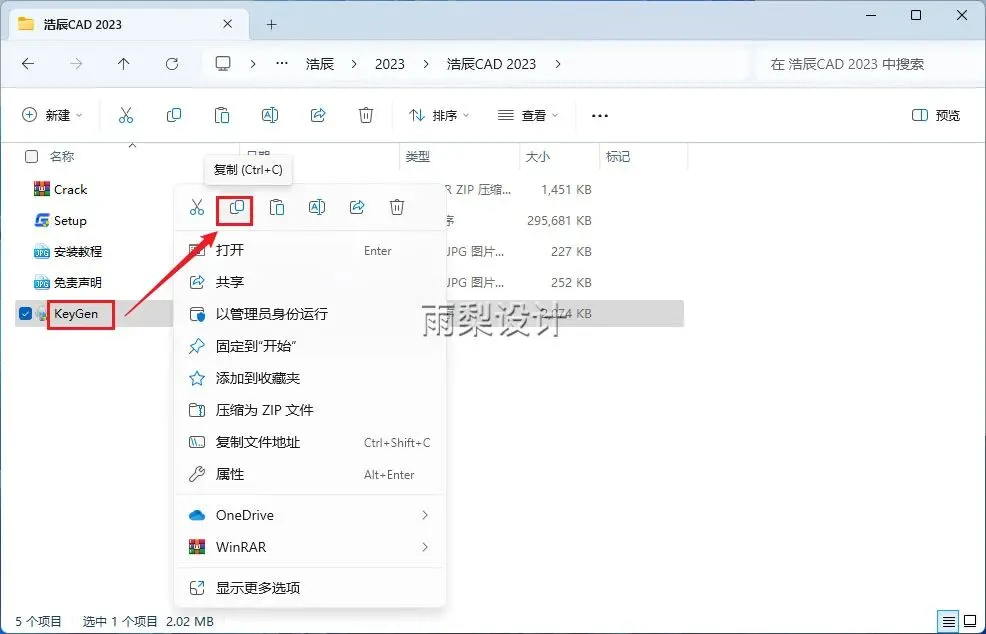The width and height of the screenshot is (986, 634).
Task: Show hidden path items with the breadcrumb ellipsis
Action: click(x=282, y=64)
